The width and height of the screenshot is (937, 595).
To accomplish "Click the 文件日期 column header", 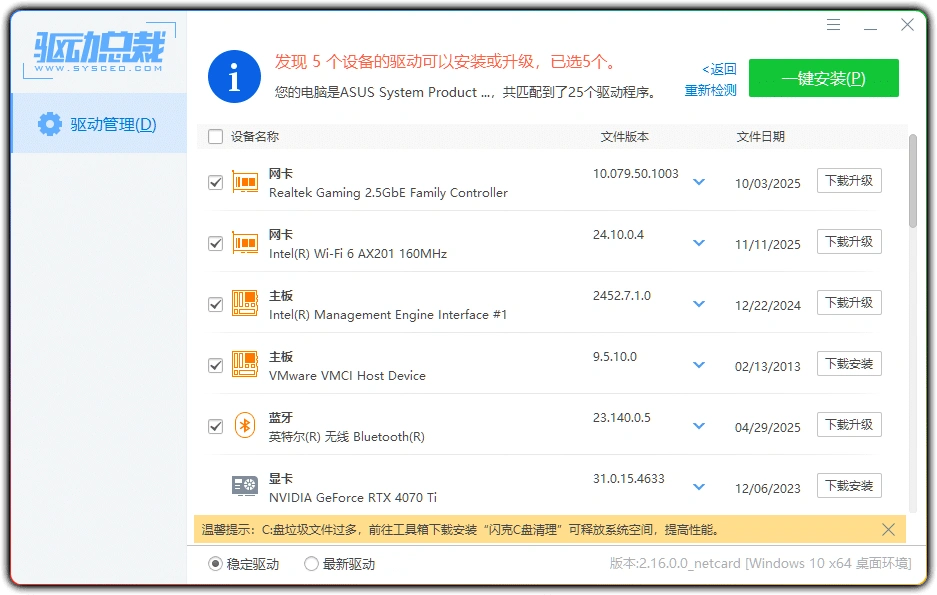I will pyautogui.click(x=760, y=136).
